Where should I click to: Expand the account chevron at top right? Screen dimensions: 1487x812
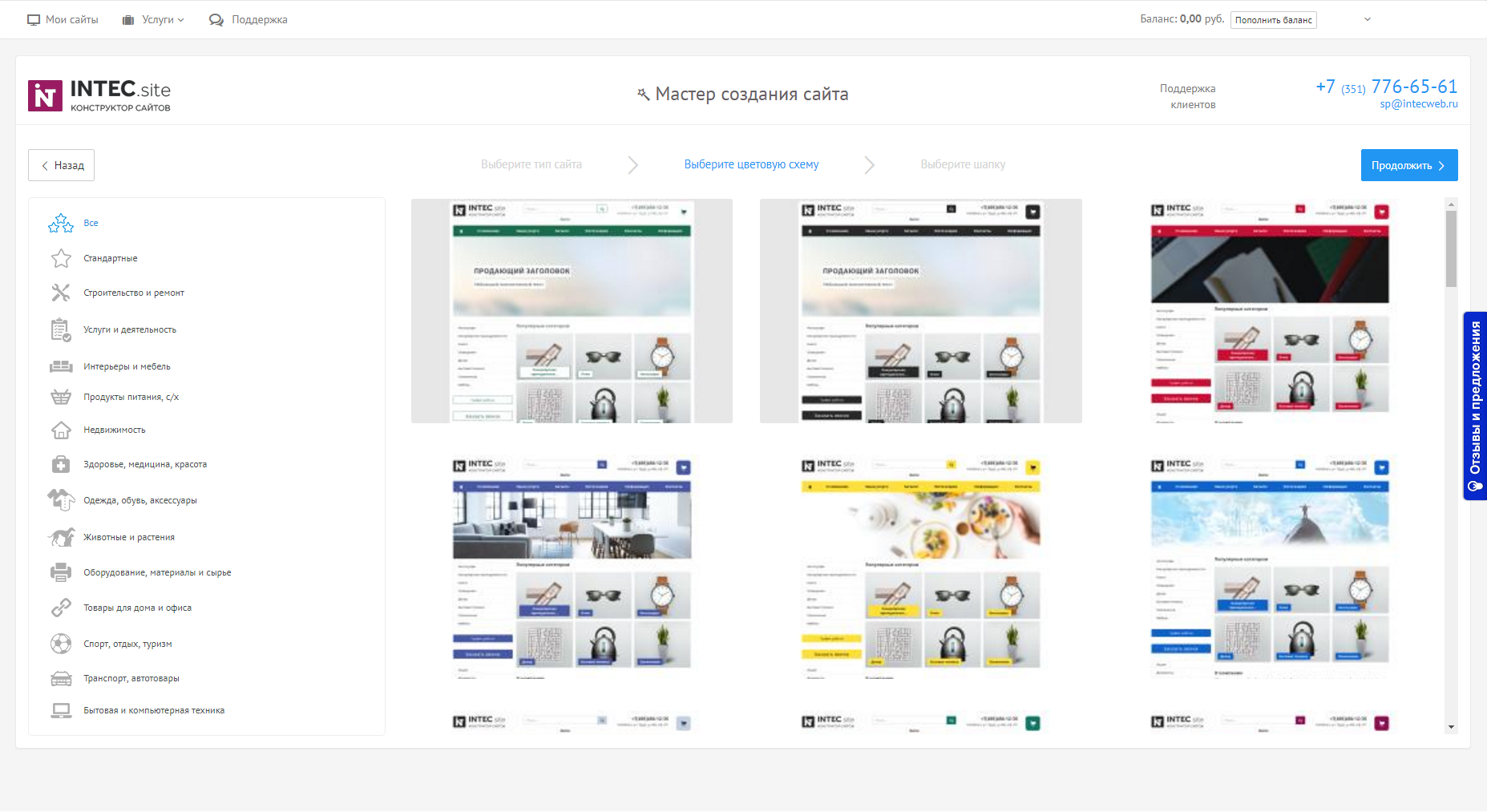(x=1367, y=19)
